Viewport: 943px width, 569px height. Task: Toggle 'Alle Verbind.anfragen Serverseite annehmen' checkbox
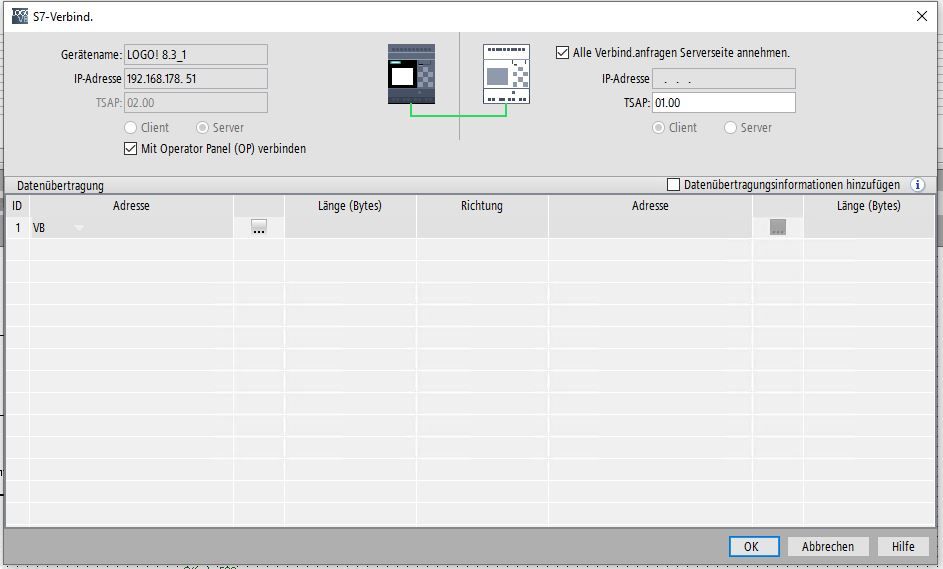(x=562, y=53)
